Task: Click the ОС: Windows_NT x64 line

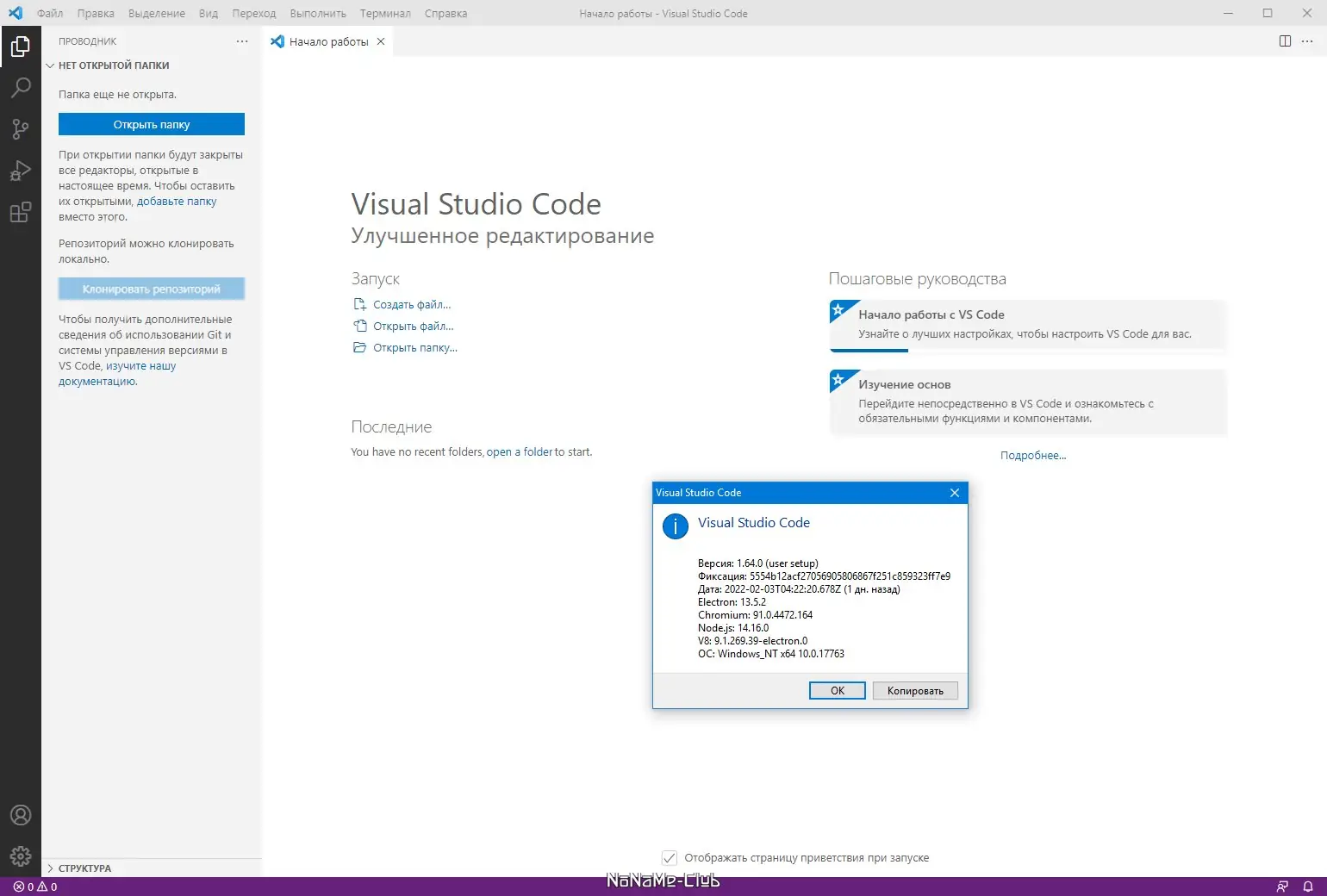Action: [x=771, y=654]
